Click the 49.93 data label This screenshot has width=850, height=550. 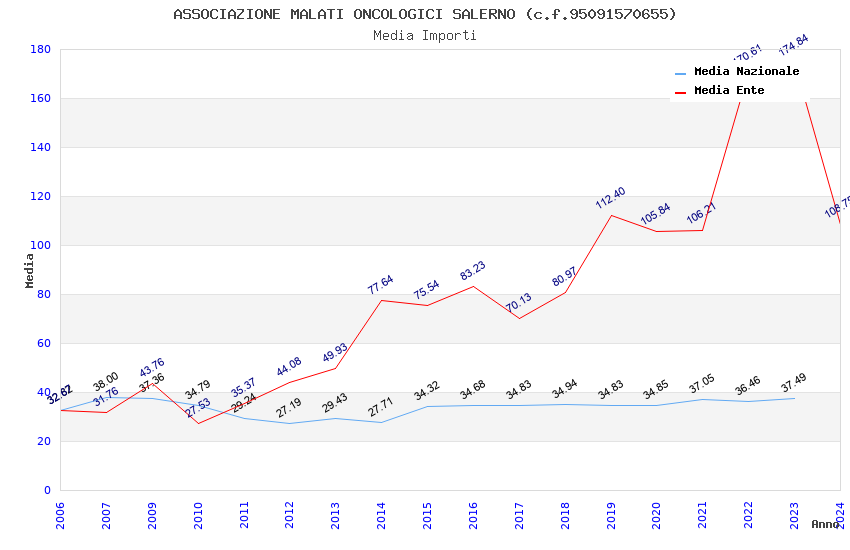335,353
